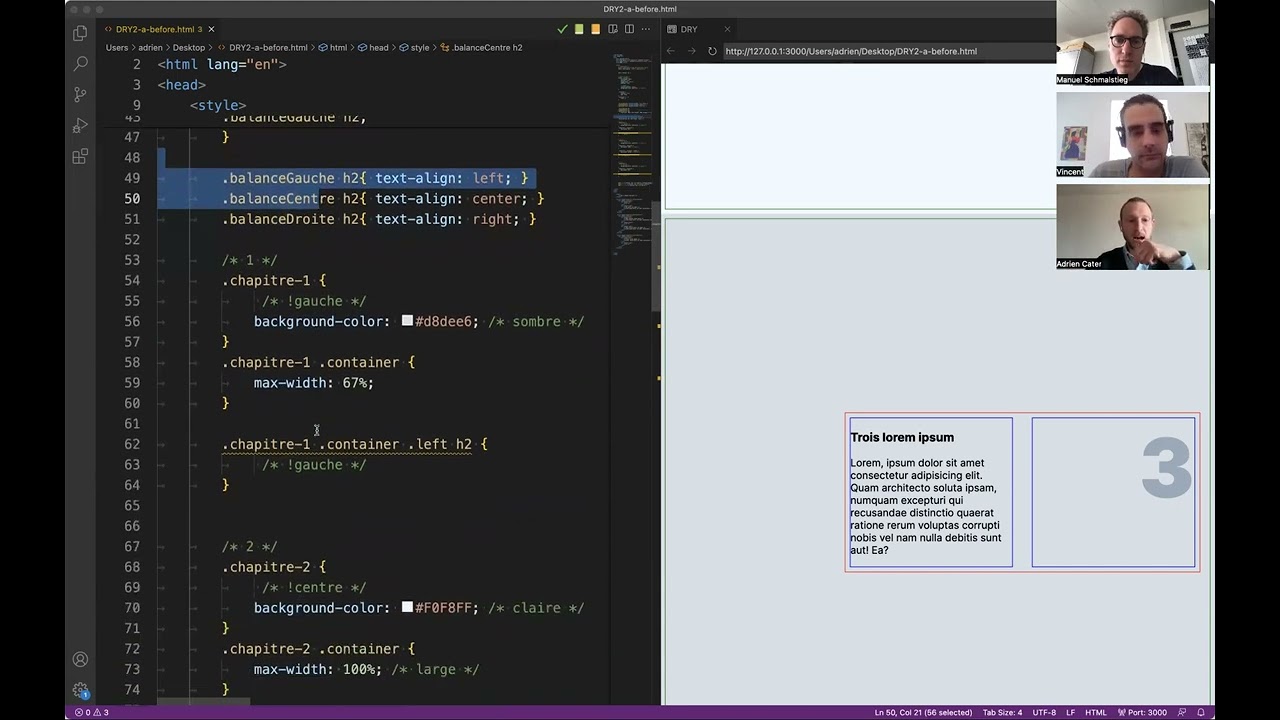Click 'max-width: 100%;' on line 73
This screenshot has width=1280, height=720.
(318, 669)
